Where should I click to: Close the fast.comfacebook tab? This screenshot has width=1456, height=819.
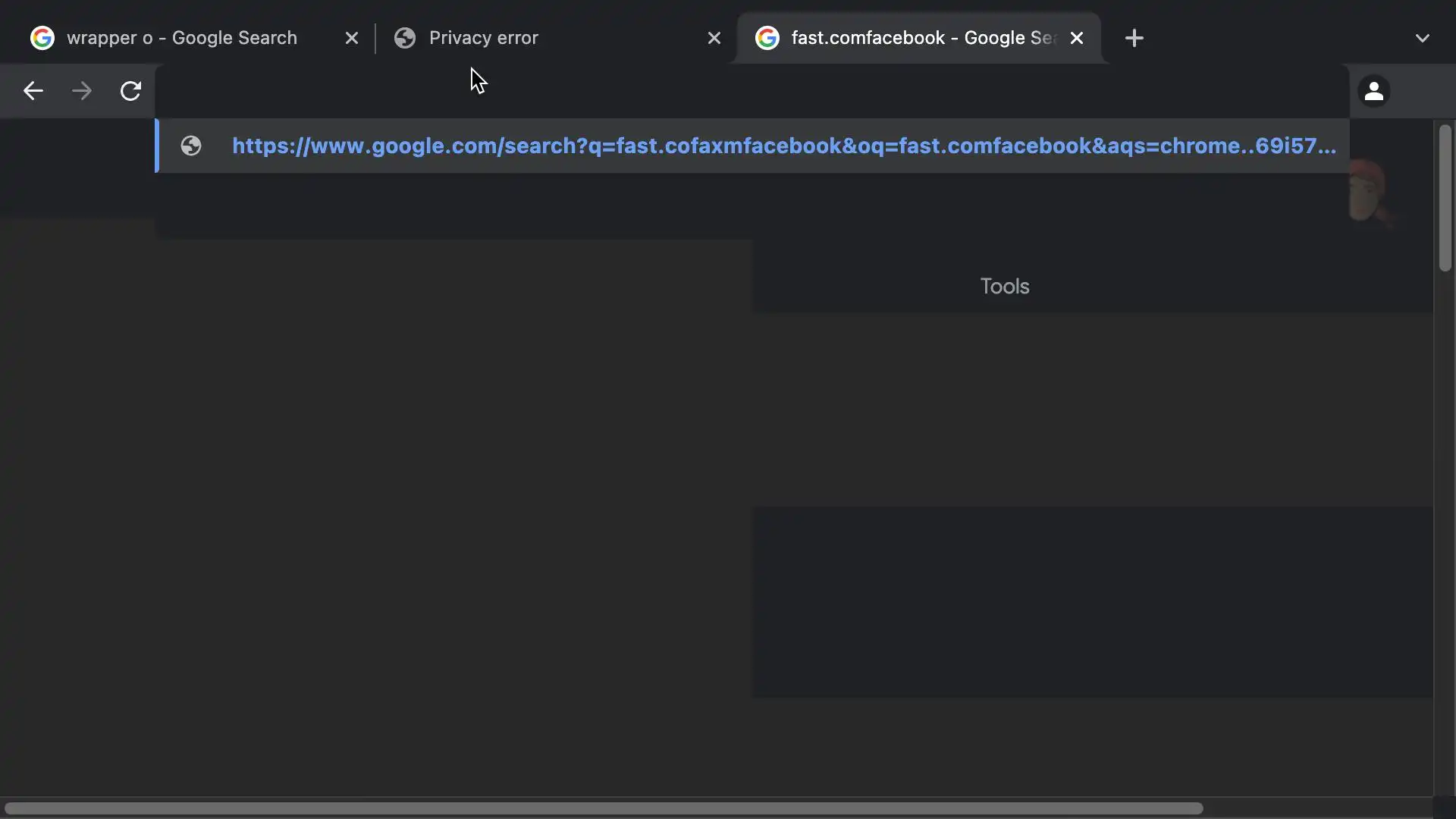(1076, 38)
